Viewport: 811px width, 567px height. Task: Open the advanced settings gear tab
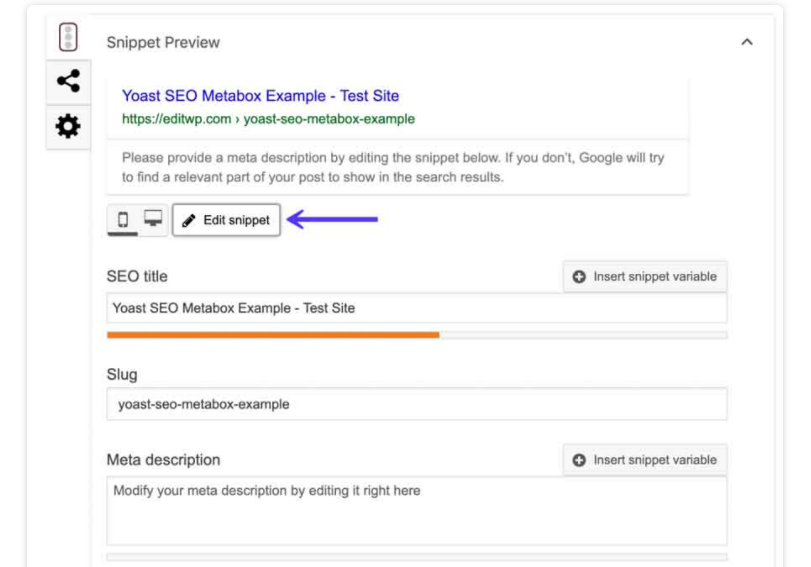coord(69,127)
